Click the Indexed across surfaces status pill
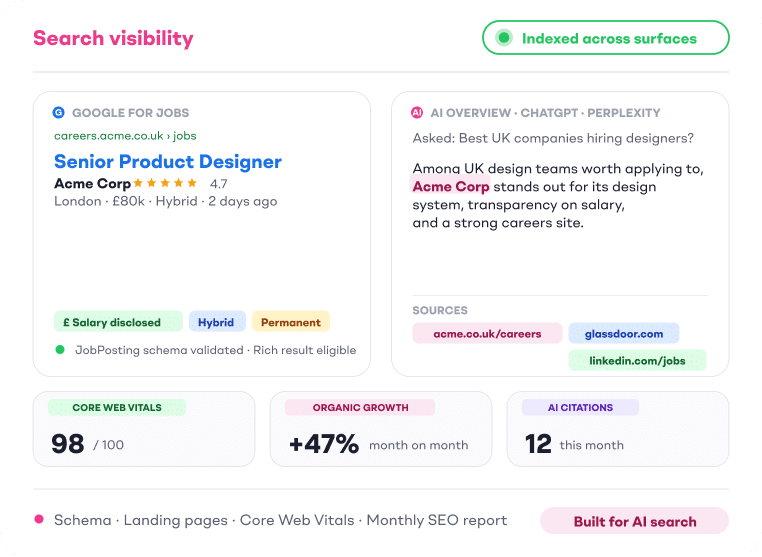This screenshot has height=557, width=762. pos(606,37)
